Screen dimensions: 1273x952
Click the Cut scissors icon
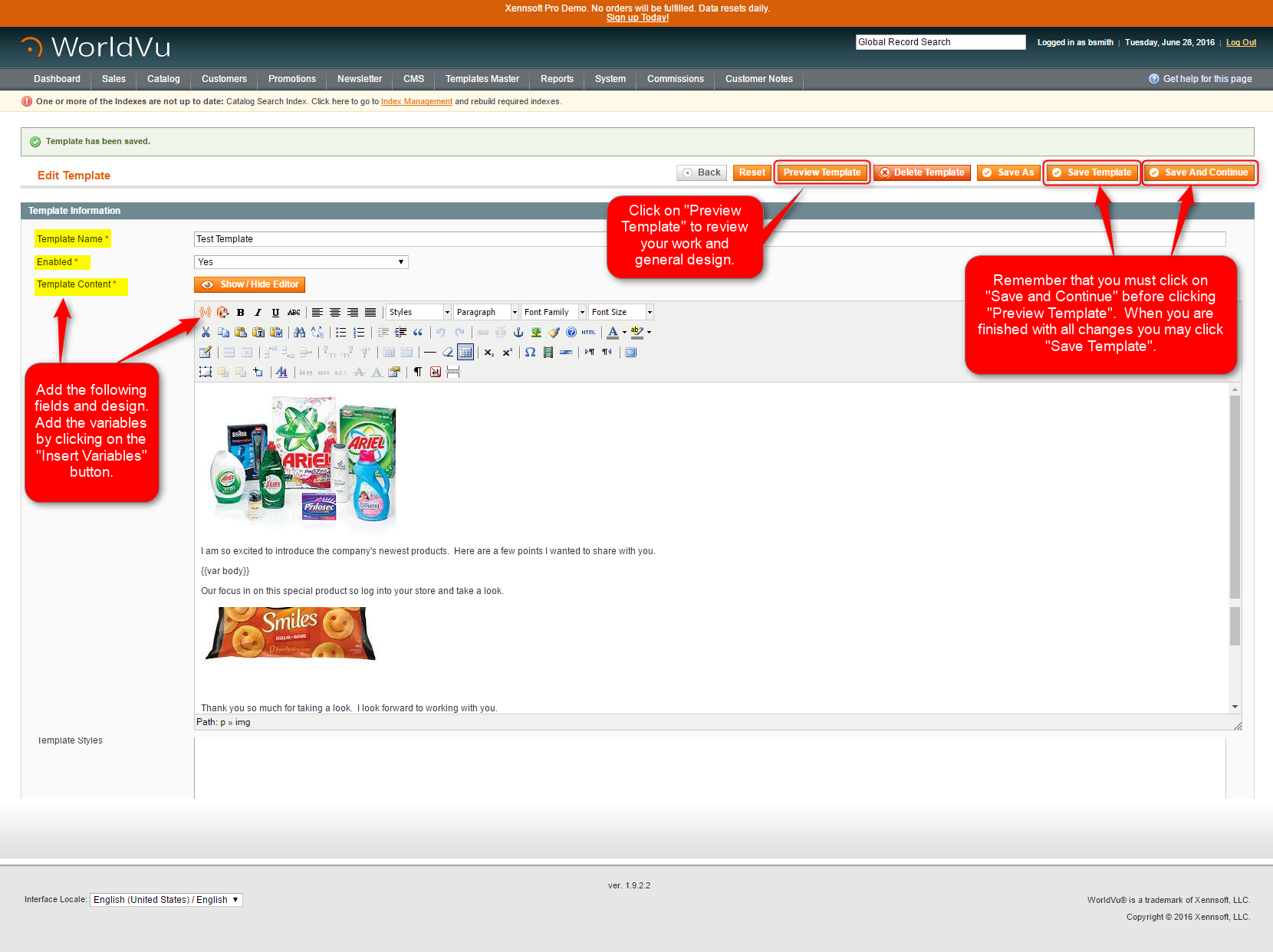pyautogui.click(x=206, y=332)
